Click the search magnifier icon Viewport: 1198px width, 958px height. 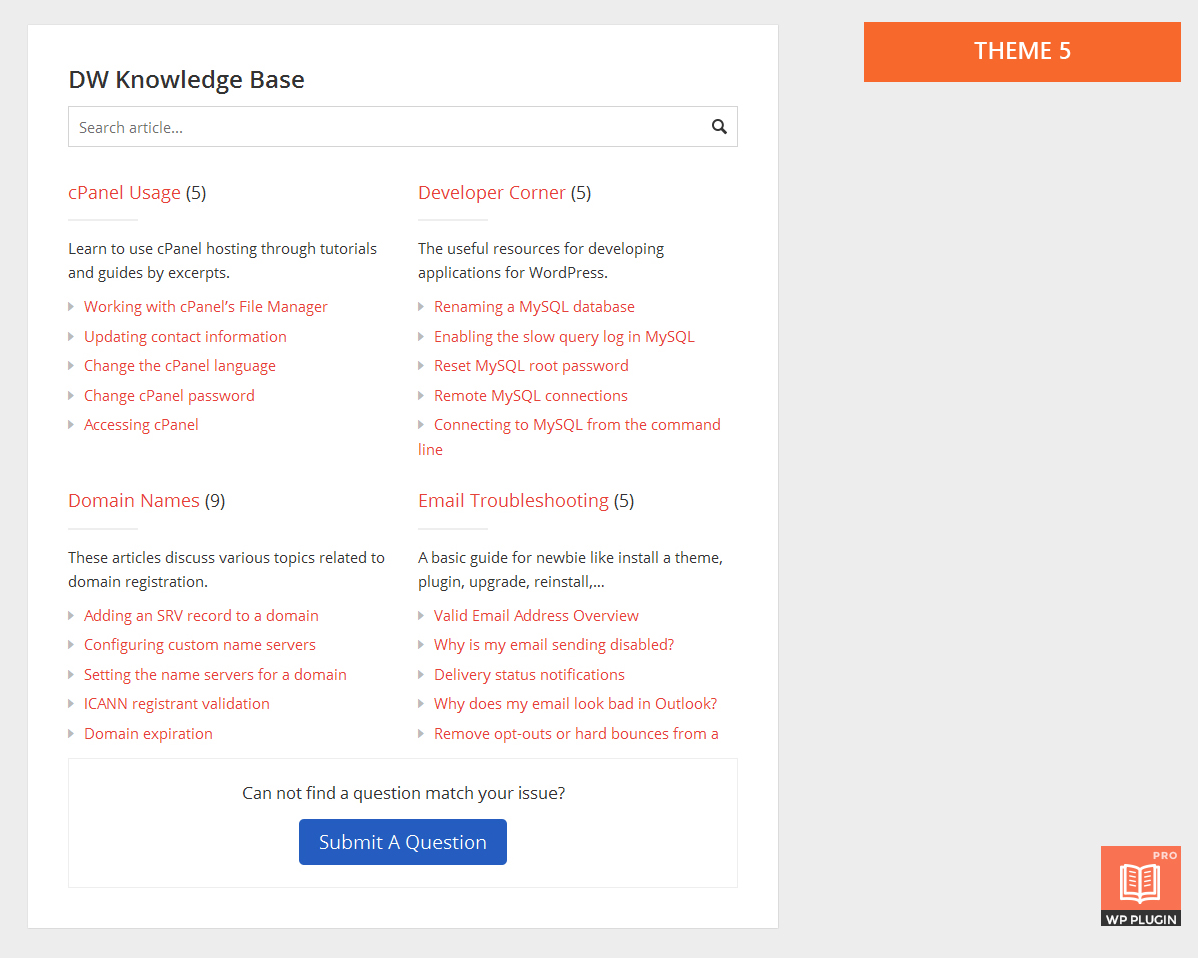(718, 127)
